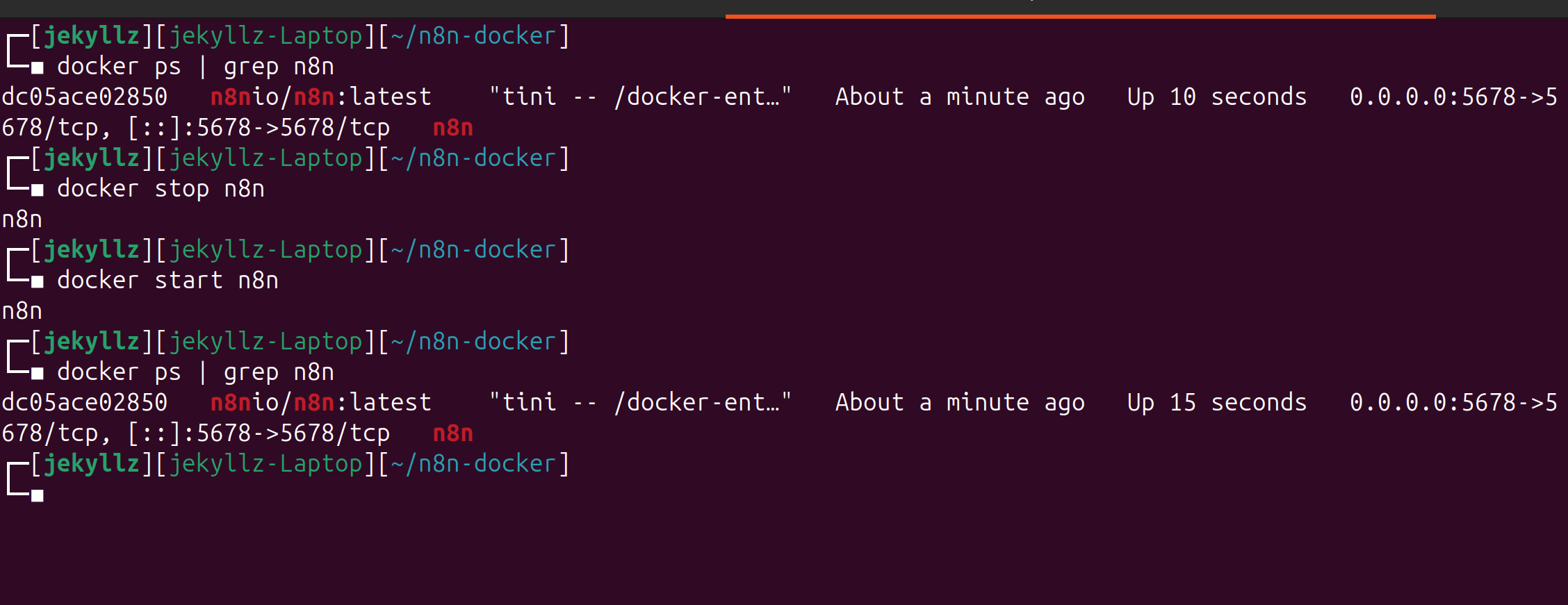Click the topmost "docker ps | grep n8n" command

pos(195,67)
